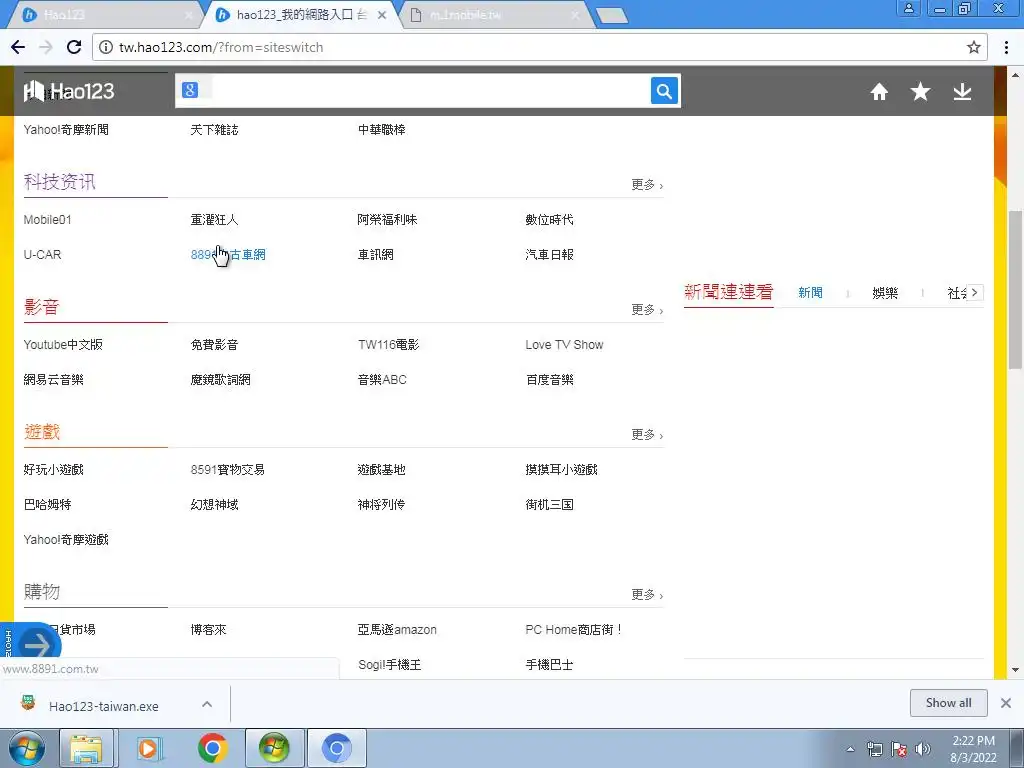The height and width of the screenshot is (768, 1024).
Task: Open the U-CAR link
Action: (x=42, y=255)
